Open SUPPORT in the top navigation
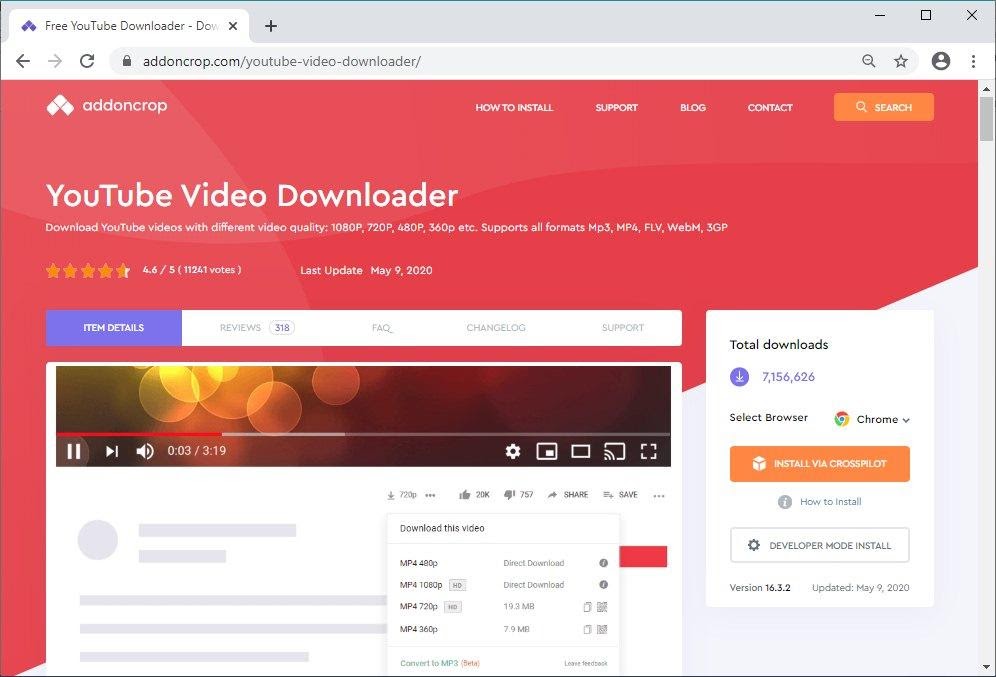996x677 pixels. pos(616,107)
